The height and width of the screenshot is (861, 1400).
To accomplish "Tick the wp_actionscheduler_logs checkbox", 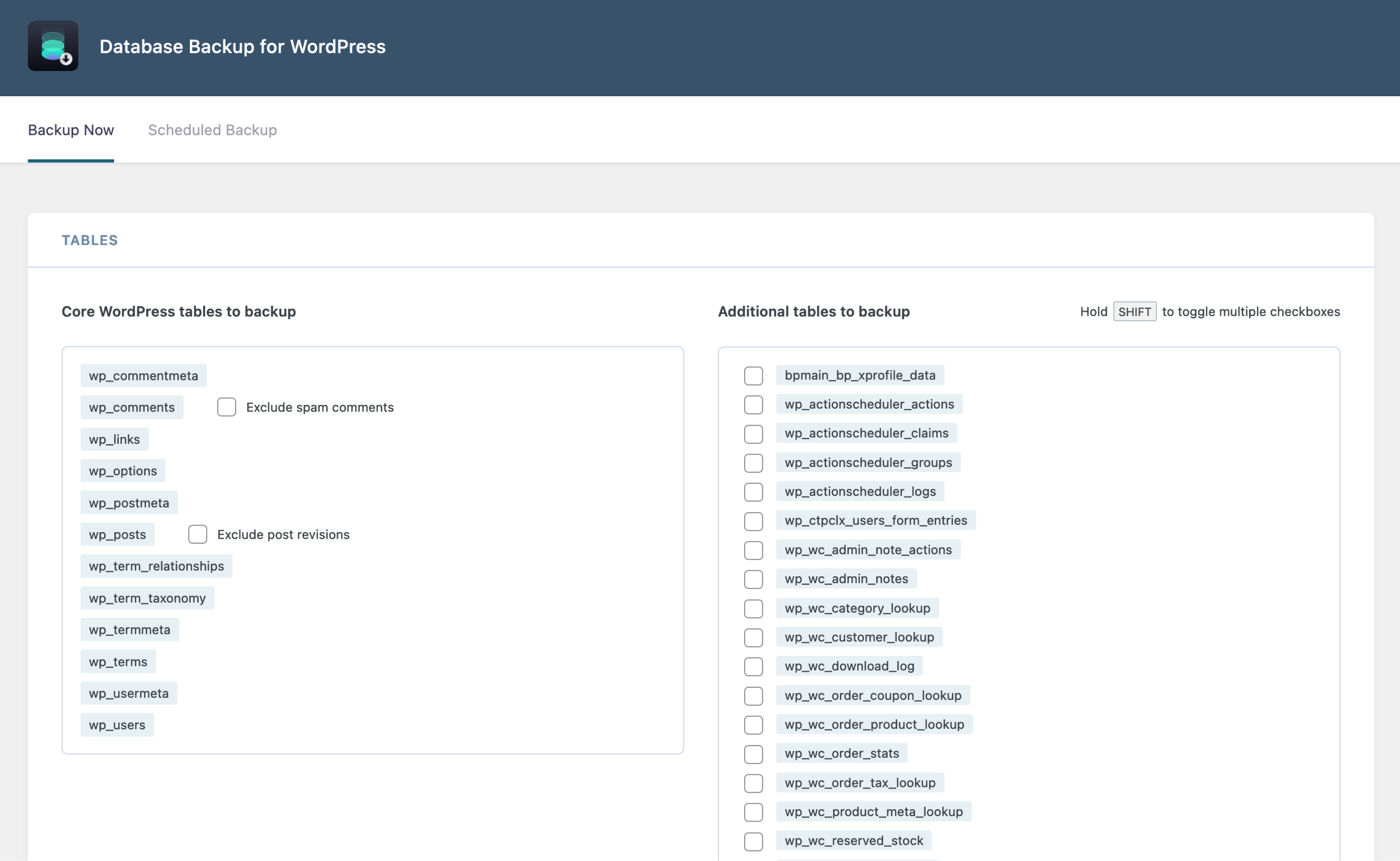I will (754, 492).
